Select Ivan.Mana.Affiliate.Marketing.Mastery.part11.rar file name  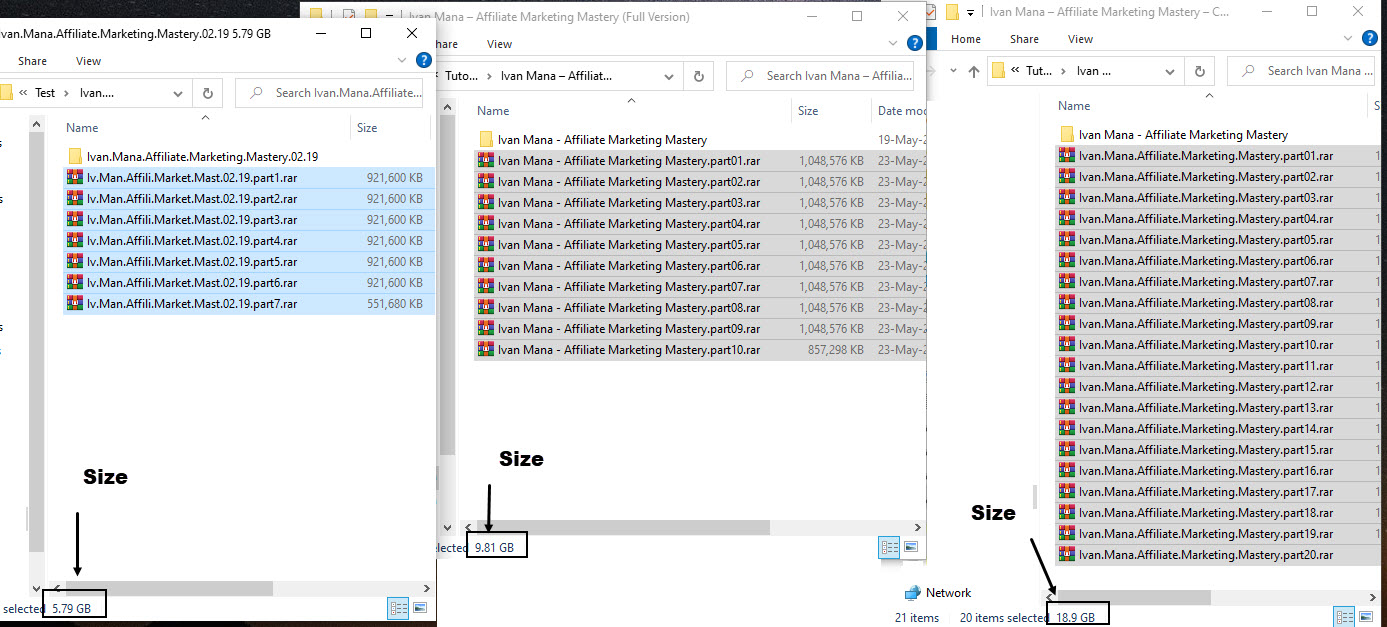[1206, 366]
